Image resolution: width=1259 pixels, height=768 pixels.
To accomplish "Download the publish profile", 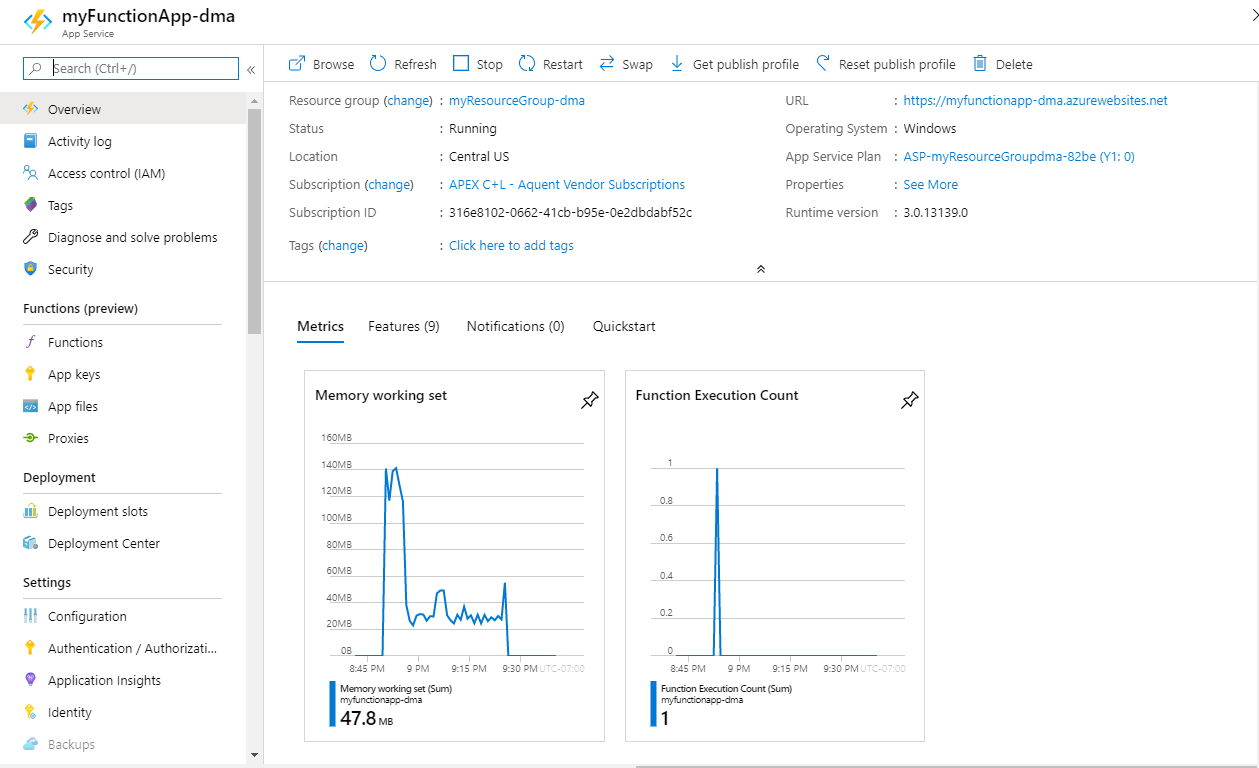I will point(677,64).
